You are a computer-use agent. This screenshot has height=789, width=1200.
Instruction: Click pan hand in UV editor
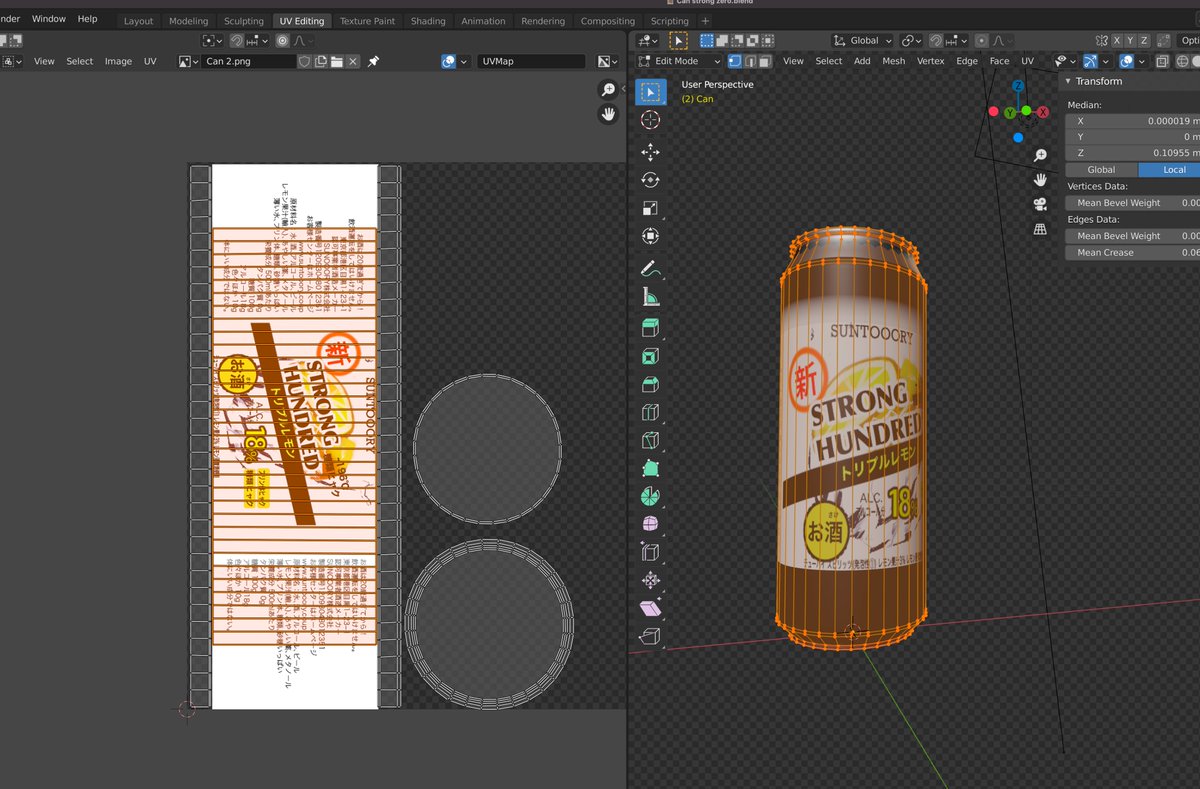[x=608, y=114]
